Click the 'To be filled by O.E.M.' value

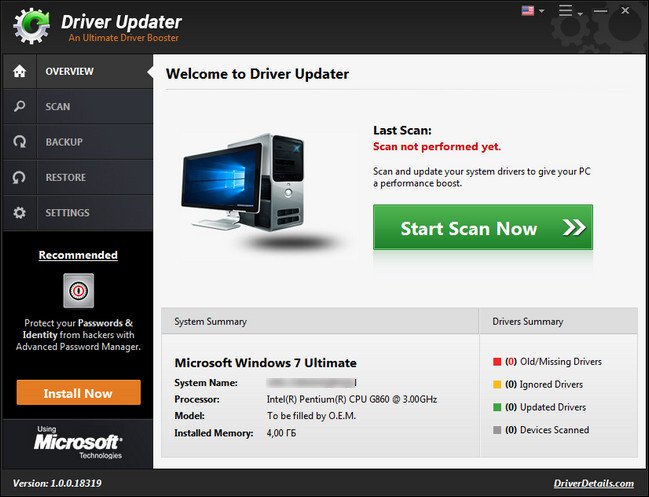311,416
